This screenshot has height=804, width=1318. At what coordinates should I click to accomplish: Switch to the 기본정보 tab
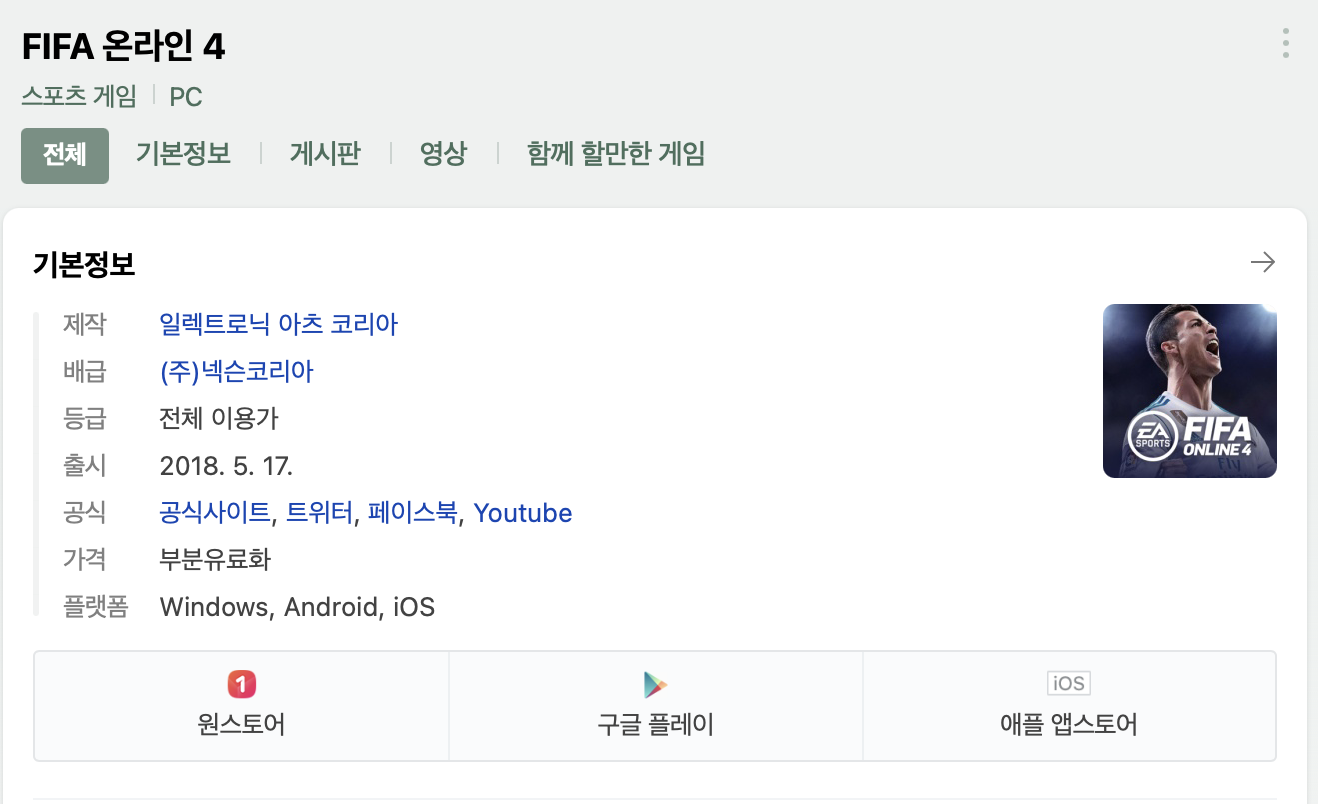point(183,154)
